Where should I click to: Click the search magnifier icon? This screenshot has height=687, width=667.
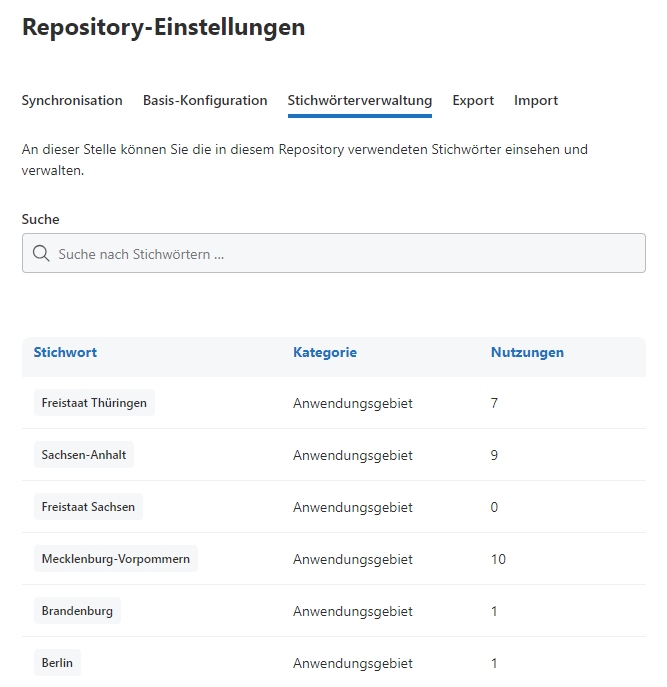click(41, 254)
